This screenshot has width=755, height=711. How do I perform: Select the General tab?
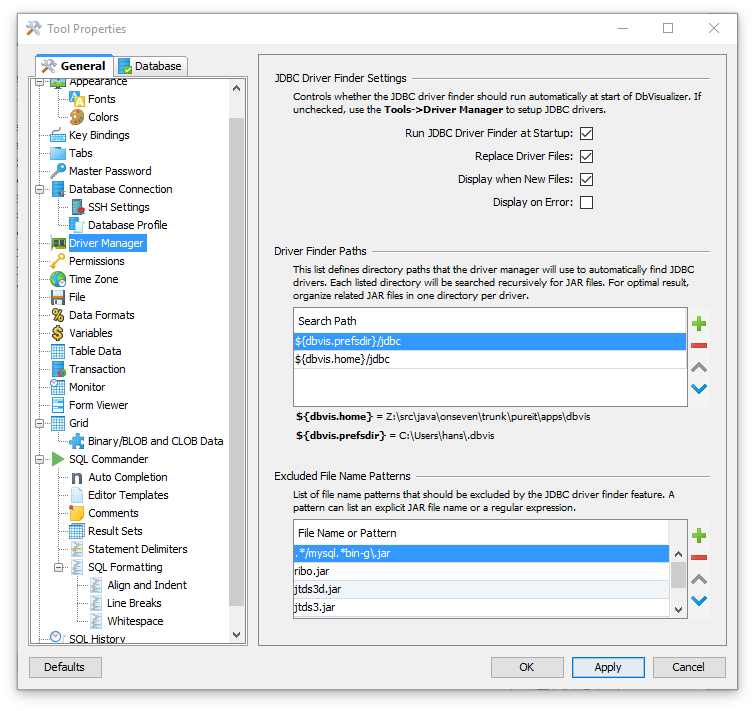point(74,66)
